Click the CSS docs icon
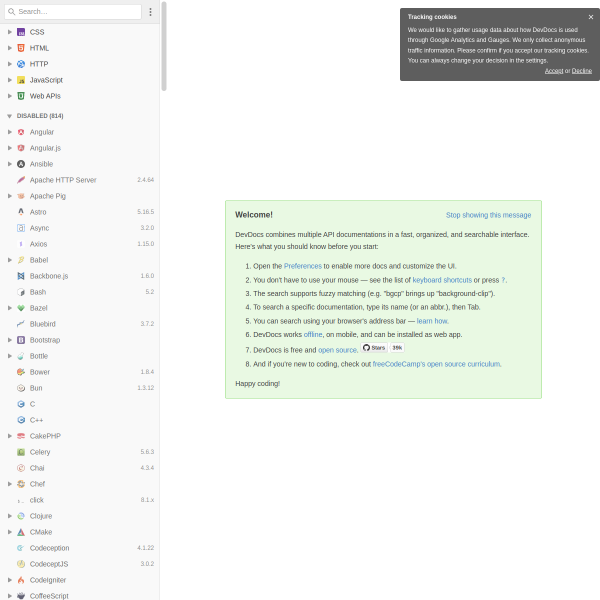 tap(21, 32)
